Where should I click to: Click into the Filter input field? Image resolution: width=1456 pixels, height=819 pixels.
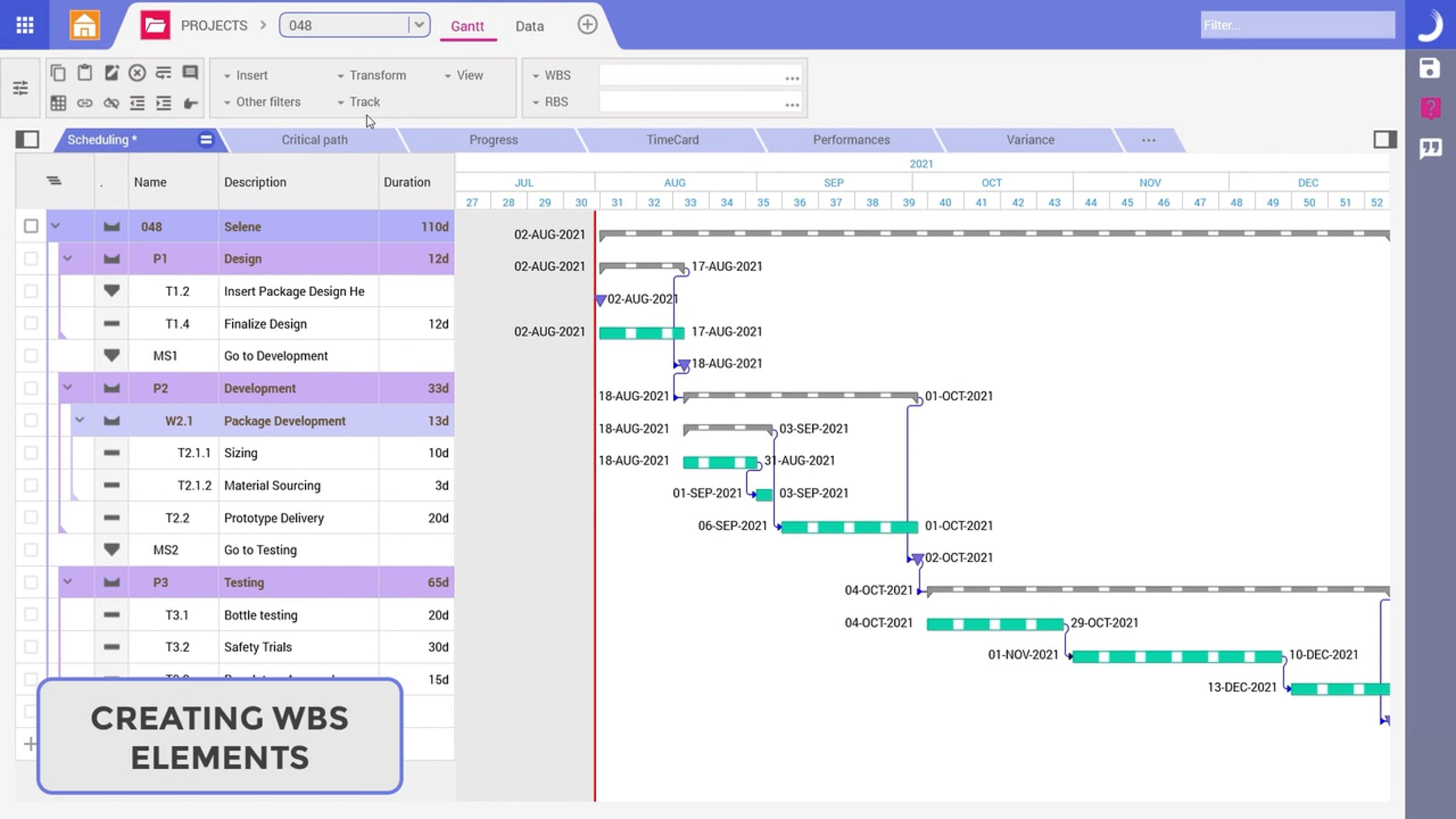click(1298, 25)
